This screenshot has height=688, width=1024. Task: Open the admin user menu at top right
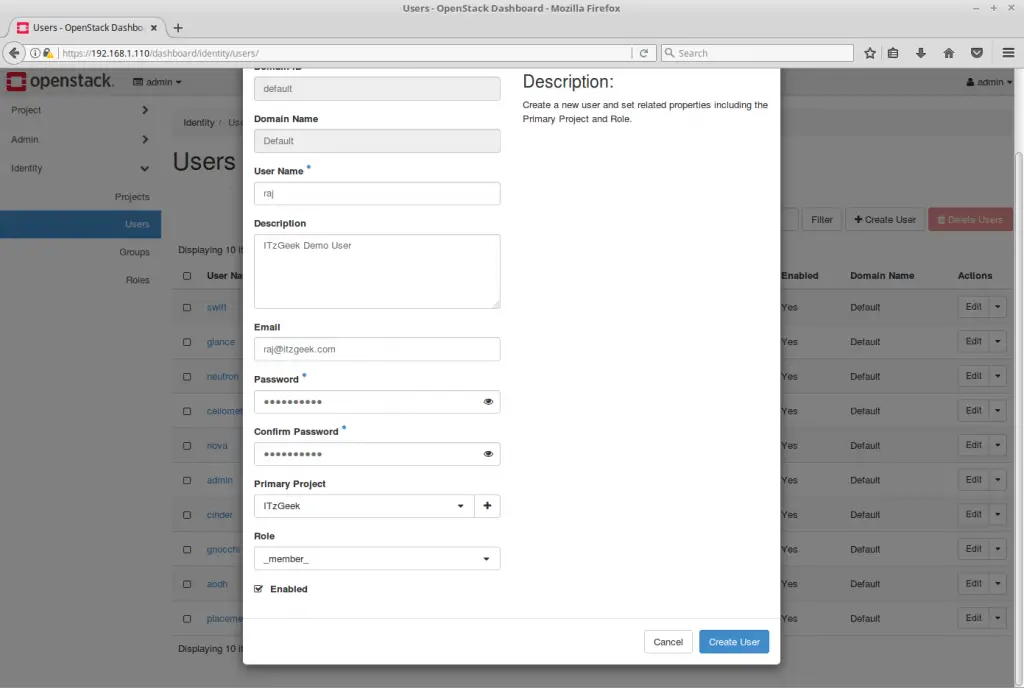(x=989, y=82)
